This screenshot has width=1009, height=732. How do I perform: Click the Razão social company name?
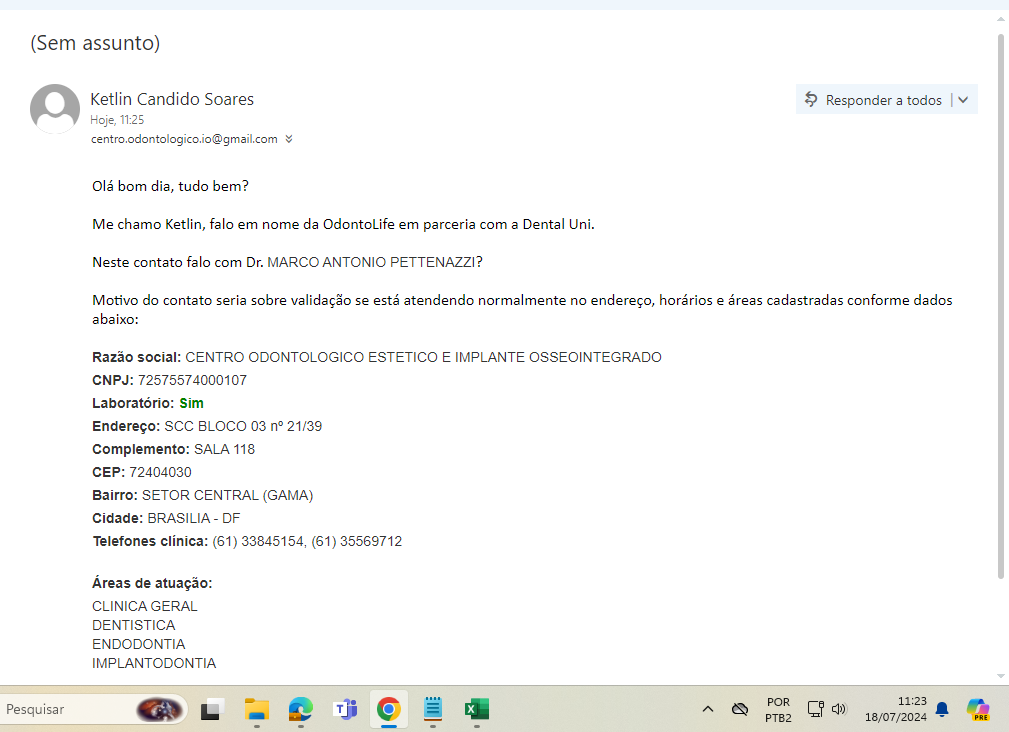click(423, 358)
